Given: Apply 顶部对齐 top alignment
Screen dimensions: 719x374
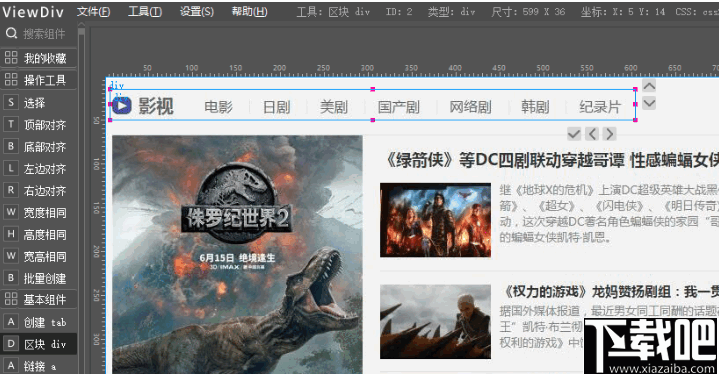Looking at the screenshot, I should 39,125.
